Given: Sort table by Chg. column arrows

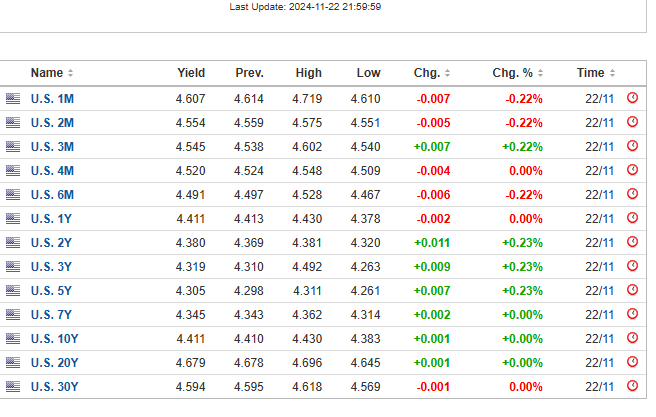Looking at the screenshot, I should 447,73.
